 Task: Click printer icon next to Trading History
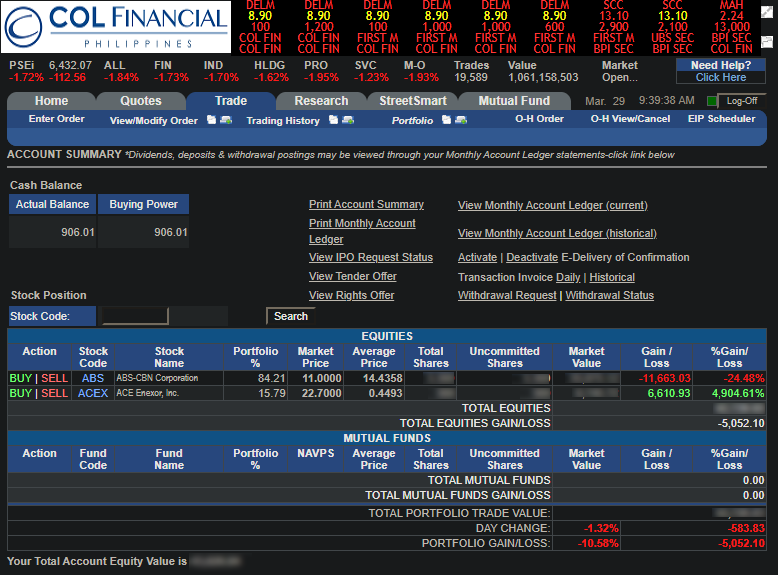348,120
